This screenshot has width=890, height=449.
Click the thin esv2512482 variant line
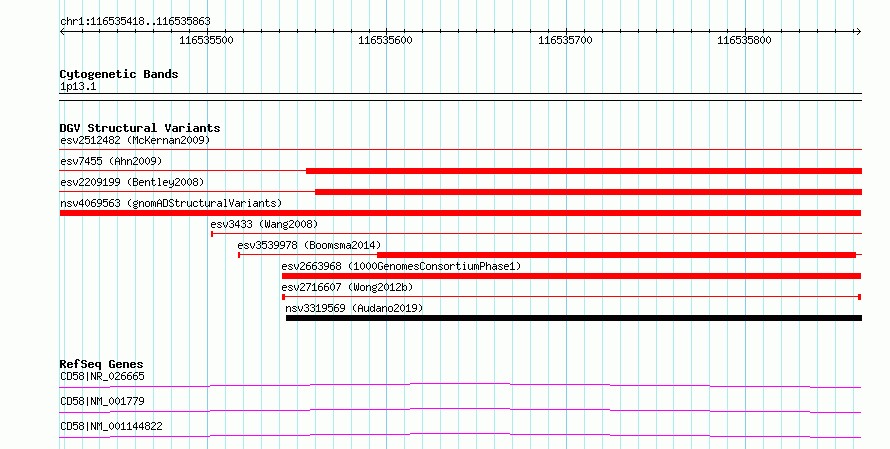460,150
